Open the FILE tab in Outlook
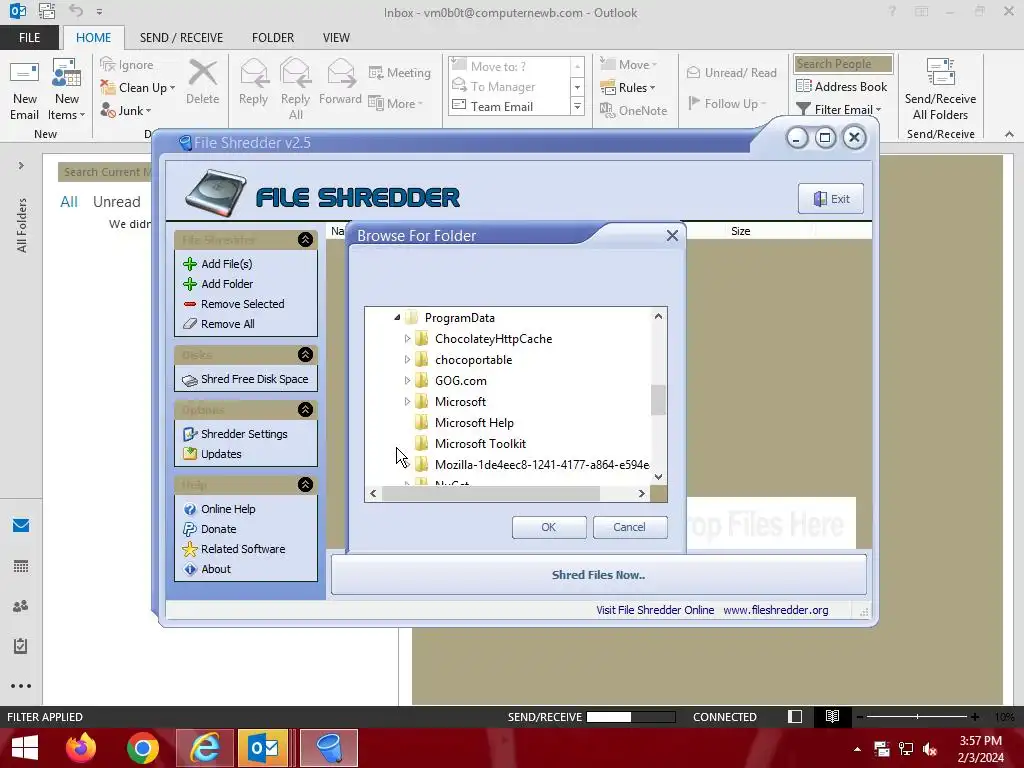Viewport: 1024px width, 768px height. (29, 38)
